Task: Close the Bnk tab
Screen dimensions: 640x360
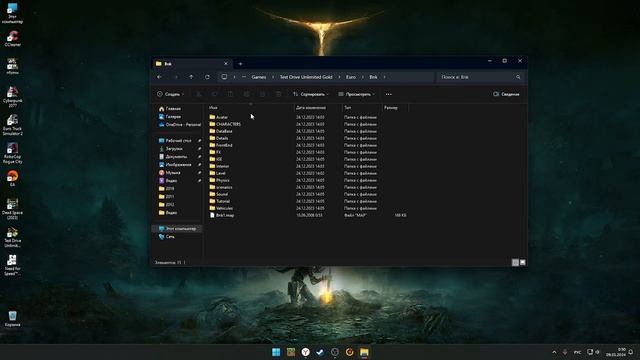Action: click(226, 64)
